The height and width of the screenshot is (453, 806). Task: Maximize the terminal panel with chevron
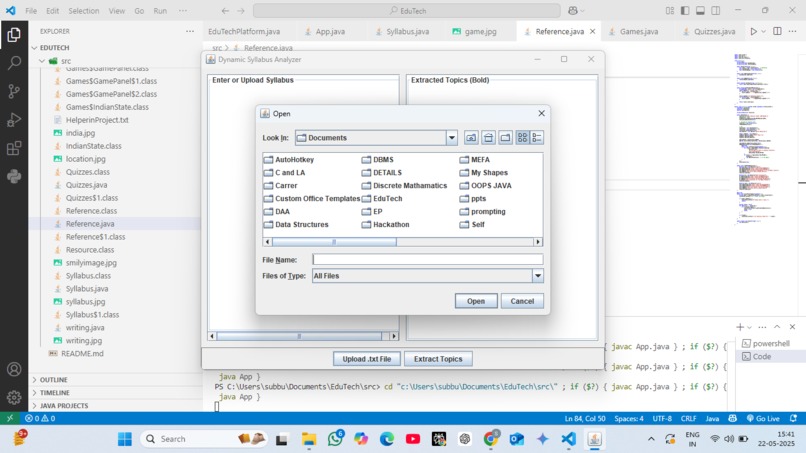[777, 327]
